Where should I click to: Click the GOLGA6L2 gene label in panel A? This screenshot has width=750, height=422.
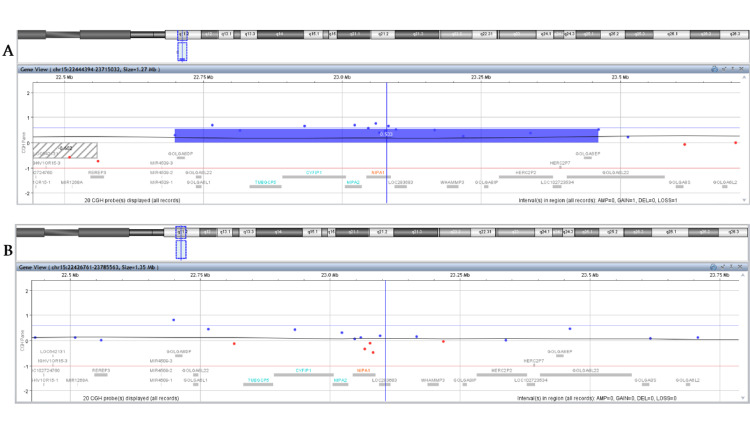(x=725, y=182)
